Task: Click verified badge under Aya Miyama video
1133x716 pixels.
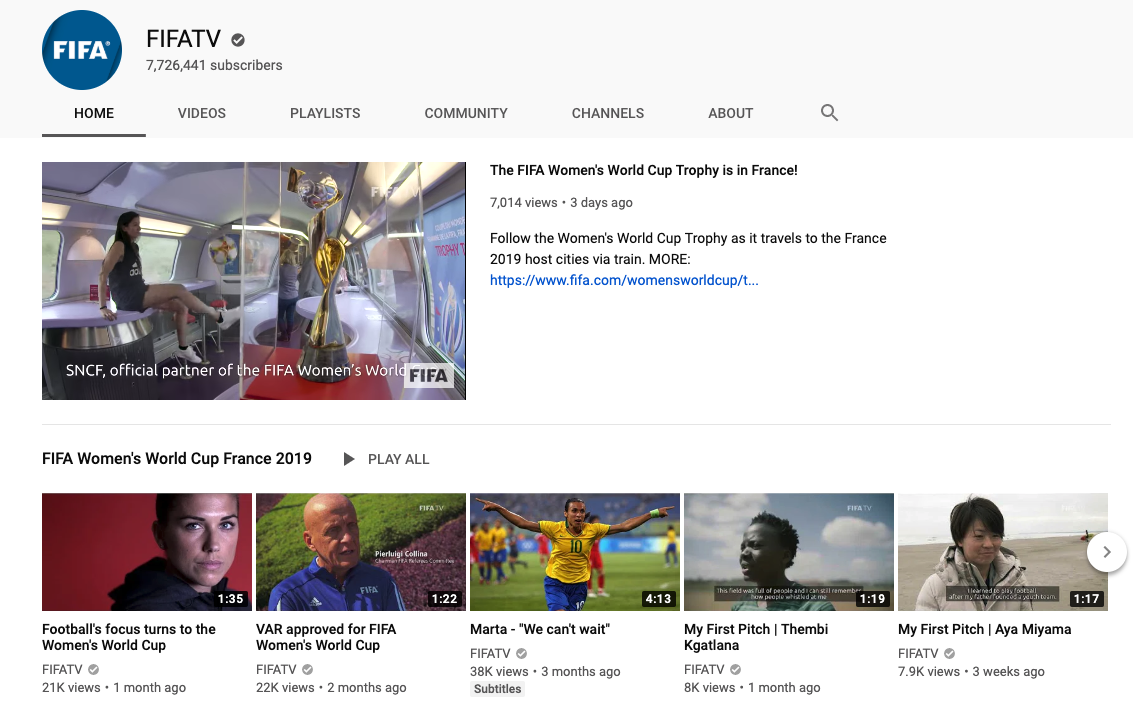Action: (949, 654)
